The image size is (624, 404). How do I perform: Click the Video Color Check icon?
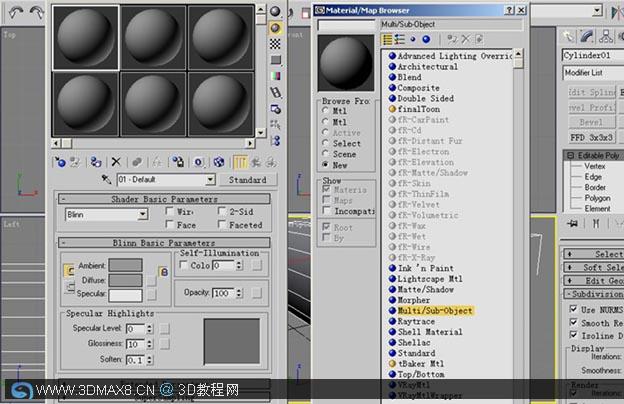(275, 76)
